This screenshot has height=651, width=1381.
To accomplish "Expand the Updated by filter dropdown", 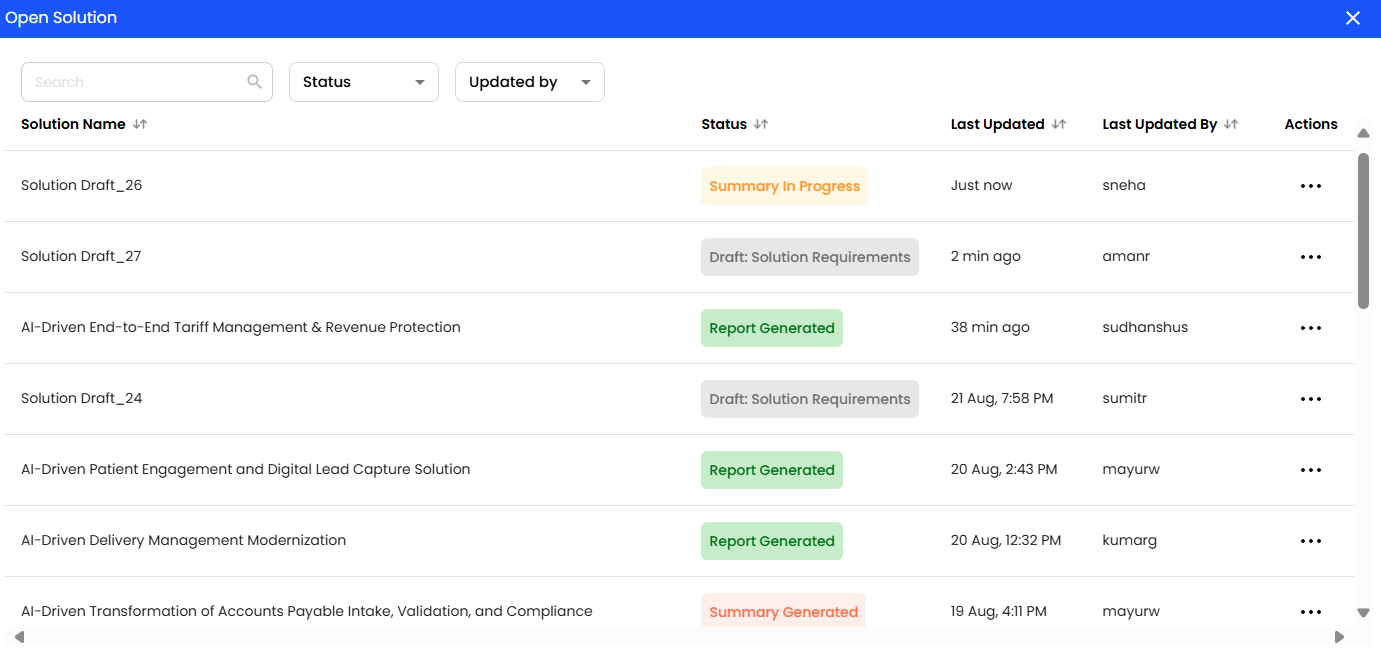I will pos(529,82).
